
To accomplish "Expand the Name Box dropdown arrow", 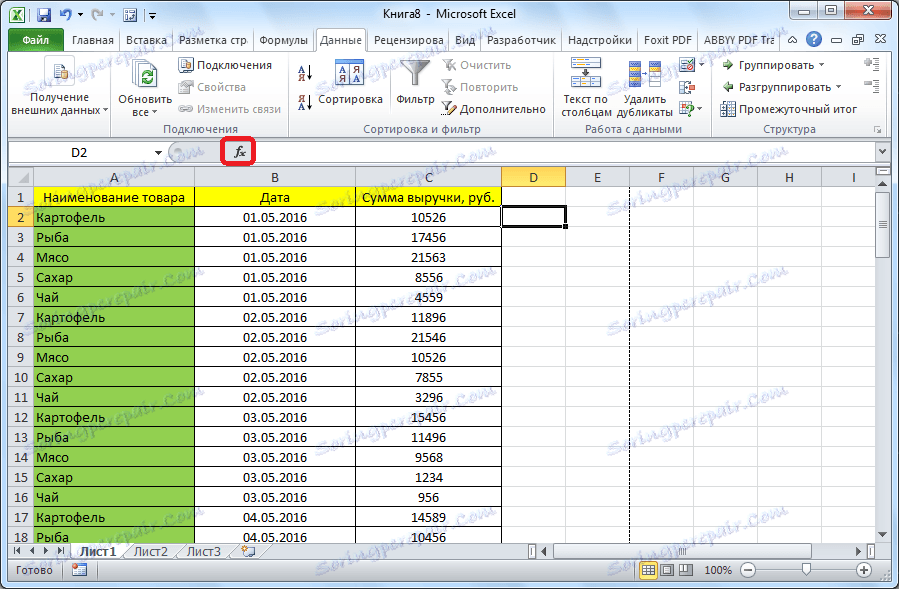I will point(158,153).
